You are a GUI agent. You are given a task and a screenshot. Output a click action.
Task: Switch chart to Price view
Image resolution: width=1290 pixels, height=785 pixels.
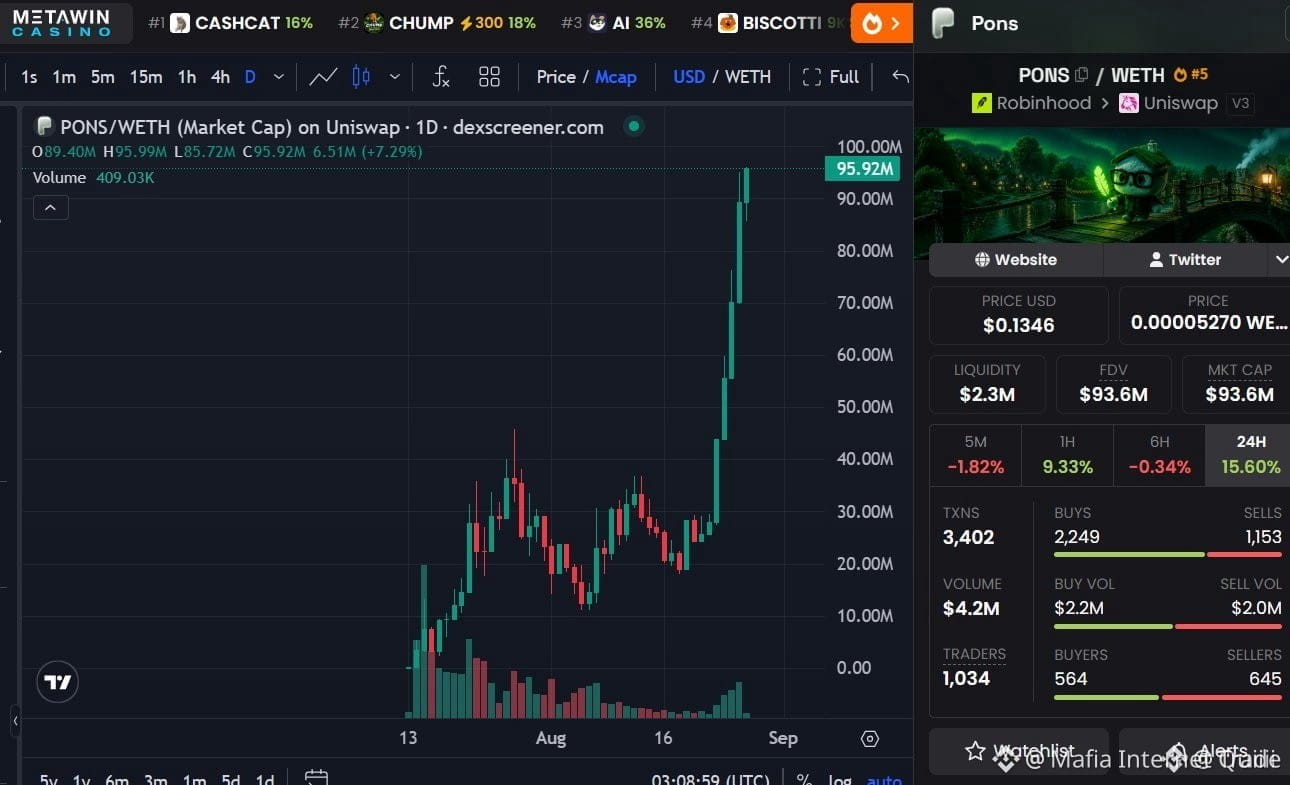(x=556, y=77)
